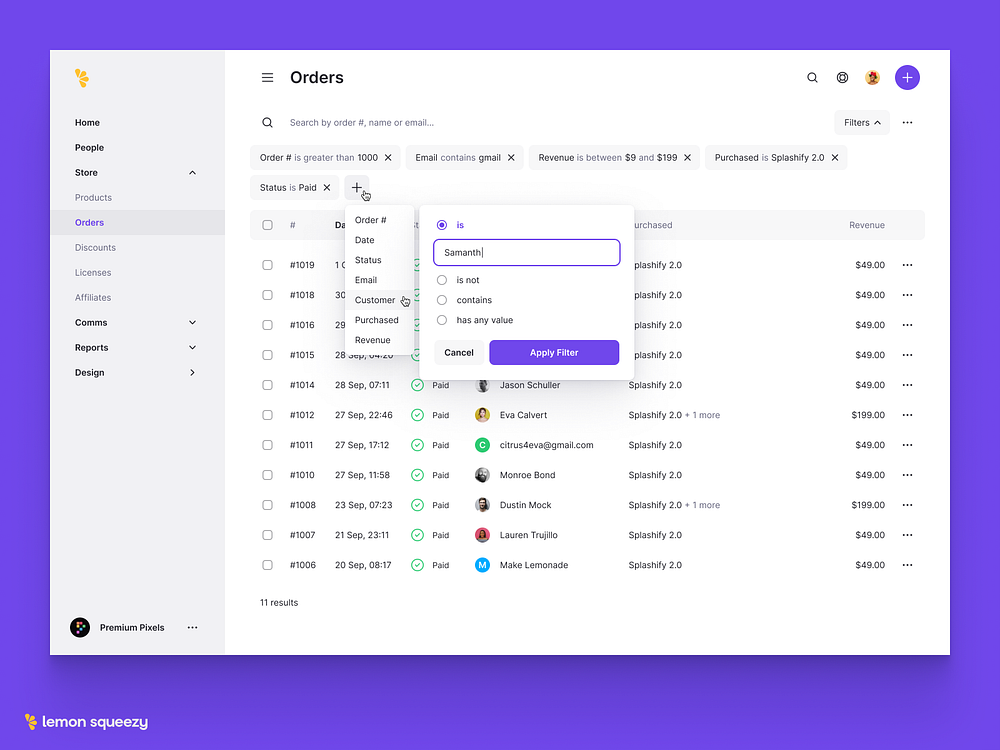The width and height of the screenshot is (1000, 750).
Task: Click the help icon in the top bar
Action: (x=842, y=77)
